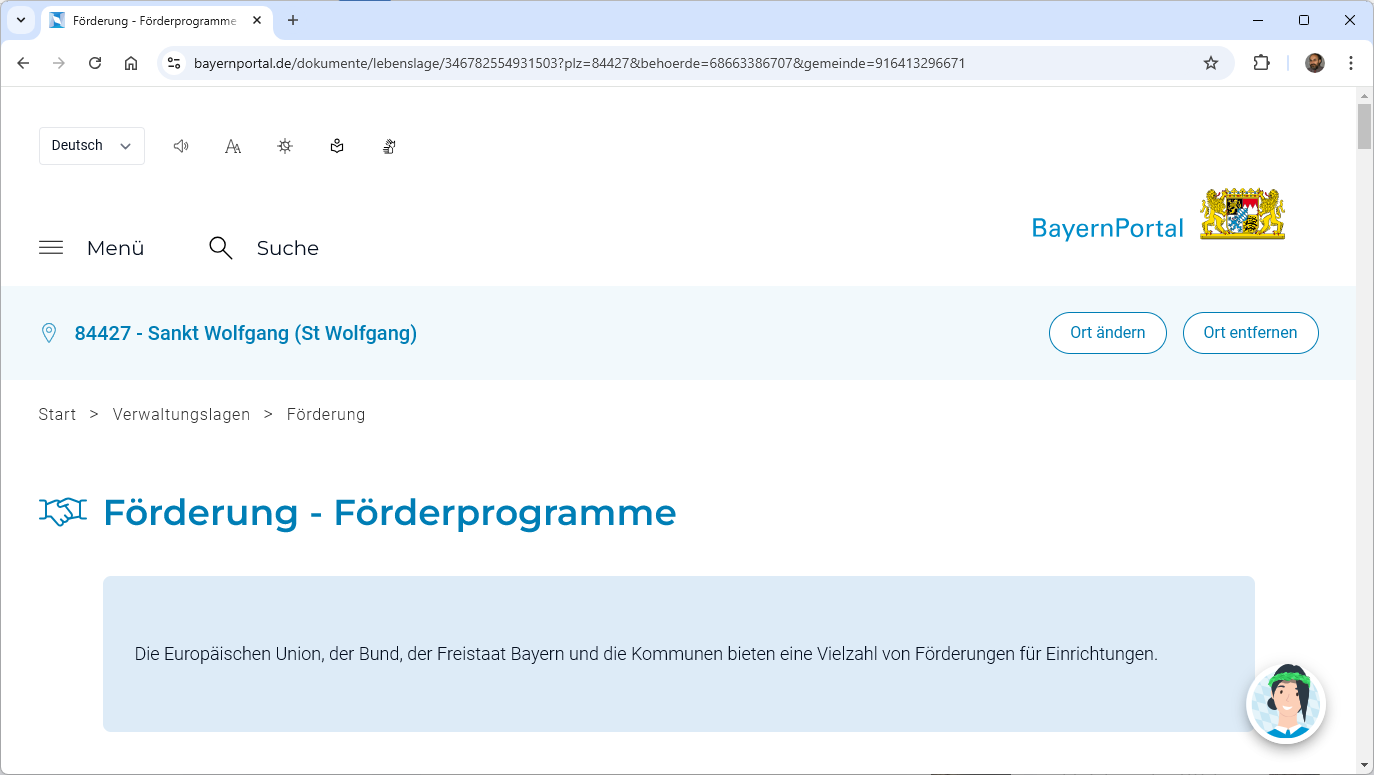The image size is (1374, 775).
Task: Open a new browser tab
Action: [x=293, y=20]
